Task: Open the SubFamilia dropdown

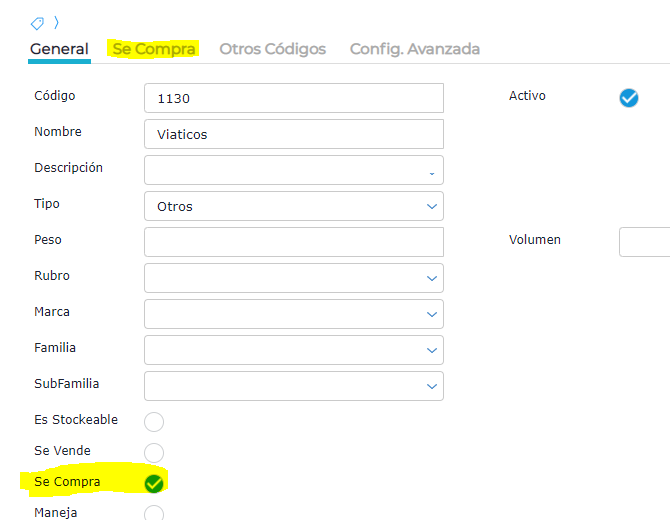Action: pos(294,386)
